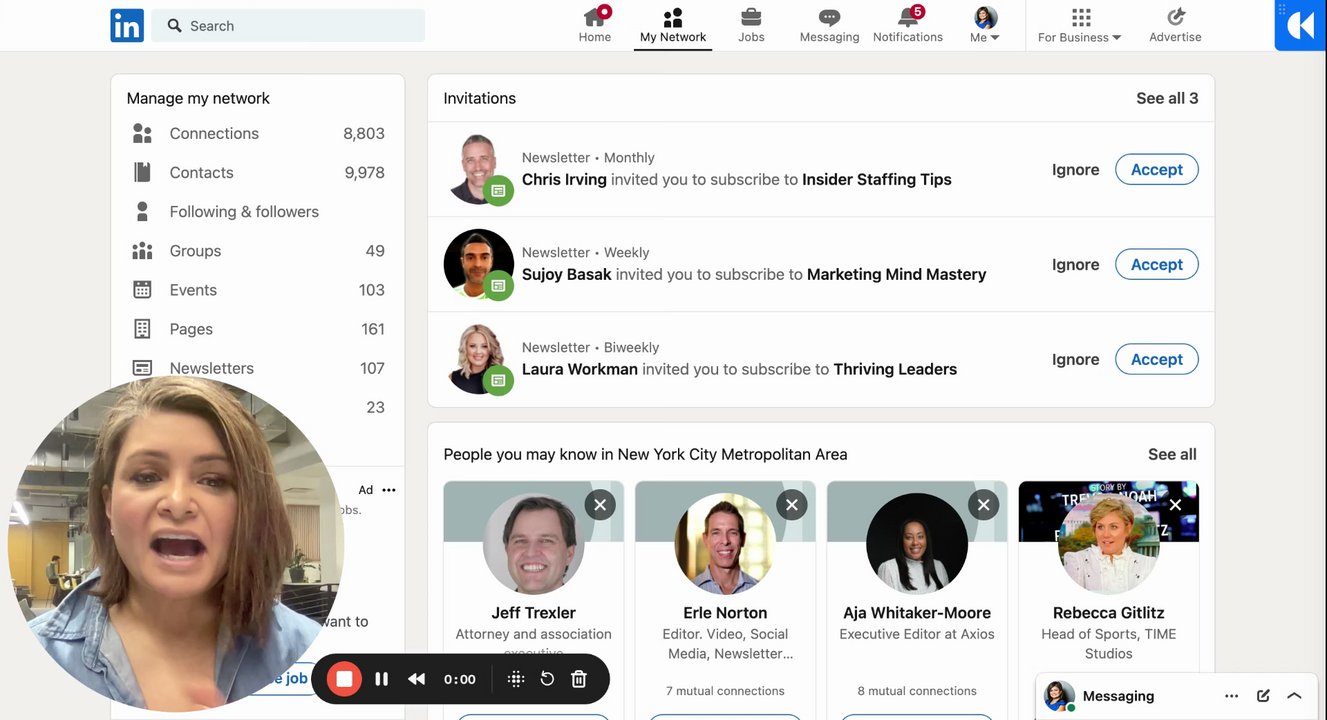Expand the Me profile dropdown
1327x720 pixels.
point(985,26)
